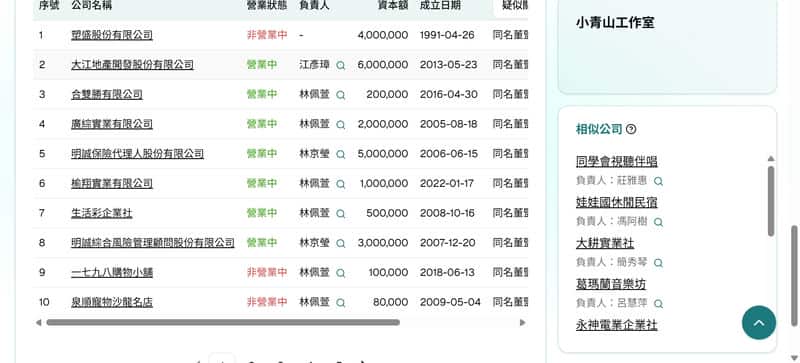This screenshot has height=363, width=800.
Task: Click search icon beside 馮阿樹
Action: coord(658,222)
